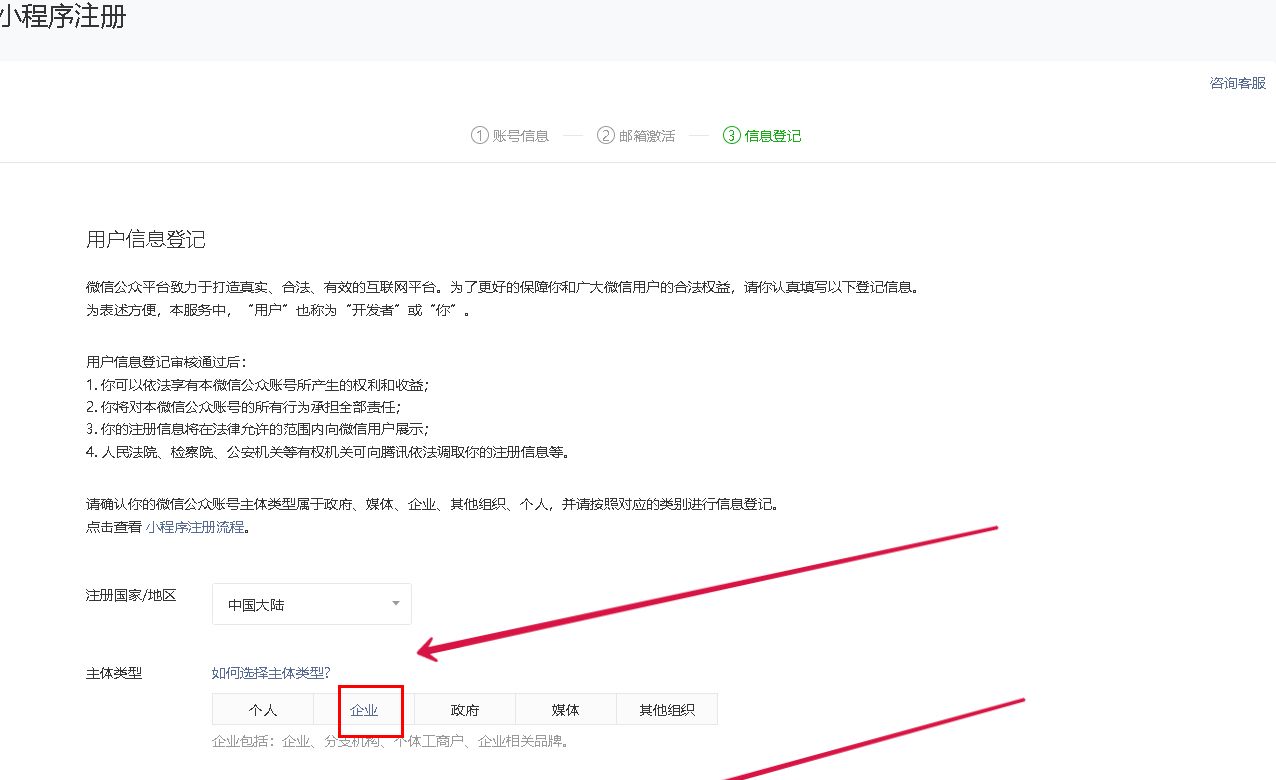
Task: Click the 用户信息登记 heading
Action: [147, 239]
